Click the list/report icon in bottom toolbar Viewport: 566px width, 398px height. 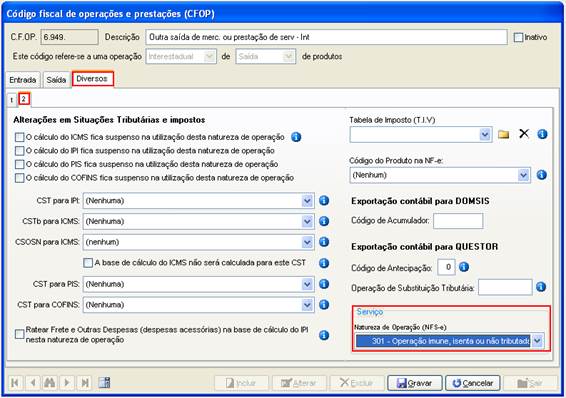[x=104, y=382]
